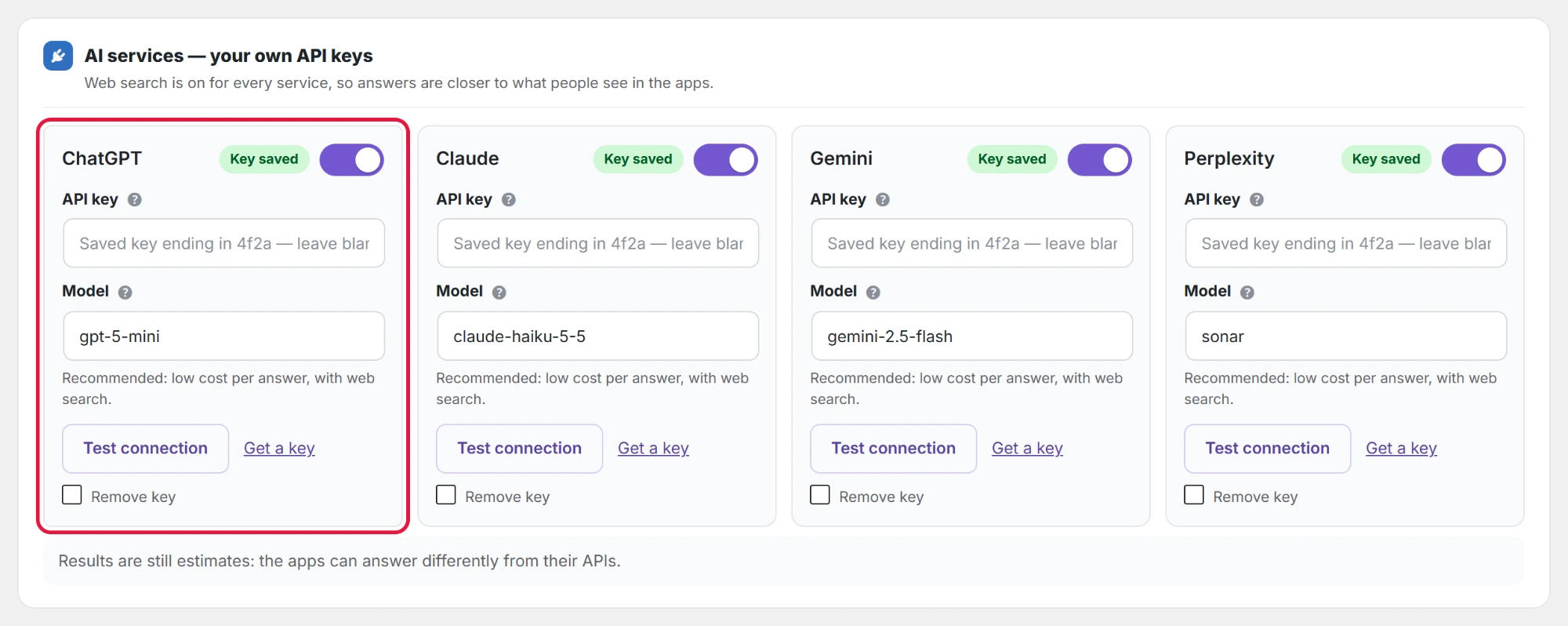1568x626 pixels.
Task: Tick the Gemini Remove key checkbox
Action: click(820, 495)
